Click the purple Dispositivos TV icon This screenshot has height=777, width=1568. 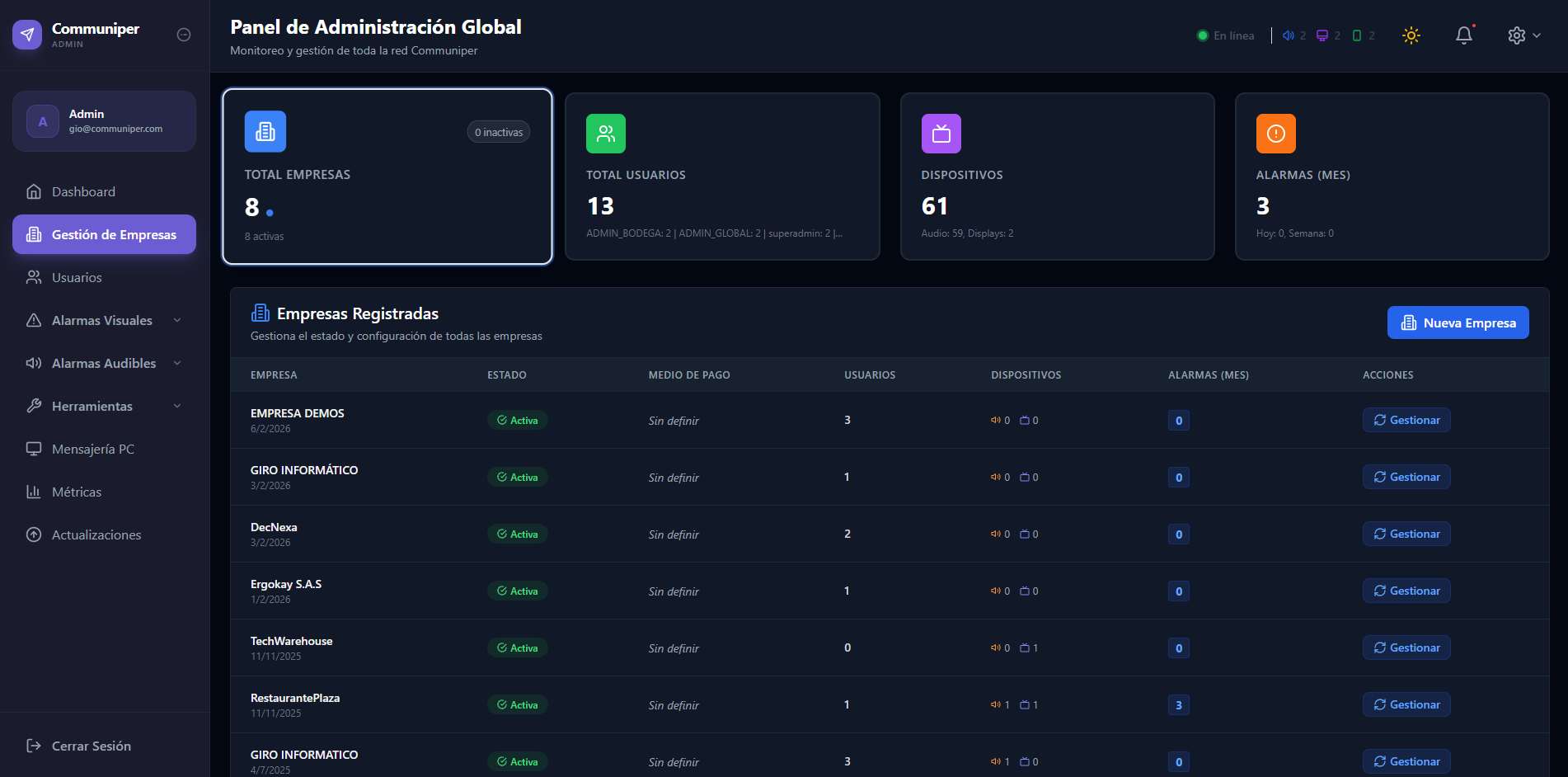pos(941,134)
